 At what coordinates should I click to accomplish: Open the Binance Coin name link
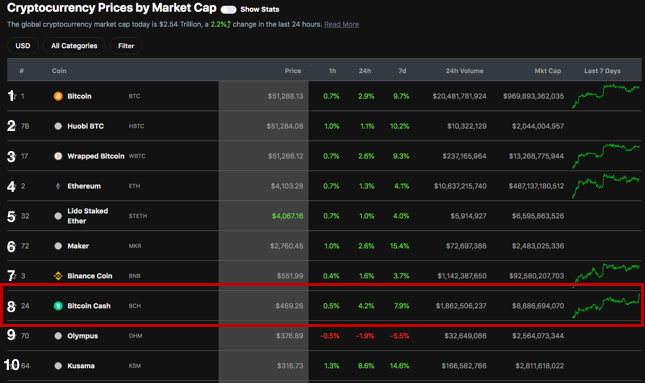coord(90,276)
